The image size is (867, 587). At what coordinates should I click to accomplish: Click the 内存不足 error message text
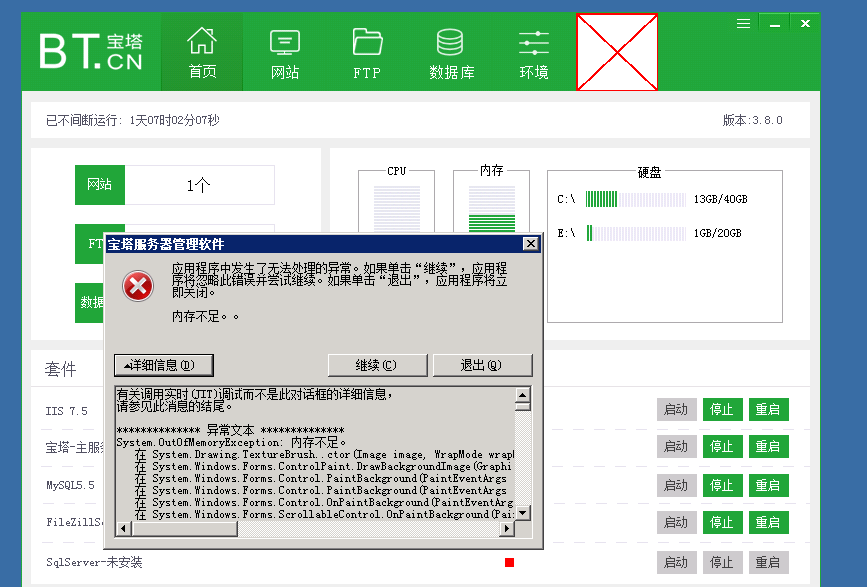pos(205,317)
